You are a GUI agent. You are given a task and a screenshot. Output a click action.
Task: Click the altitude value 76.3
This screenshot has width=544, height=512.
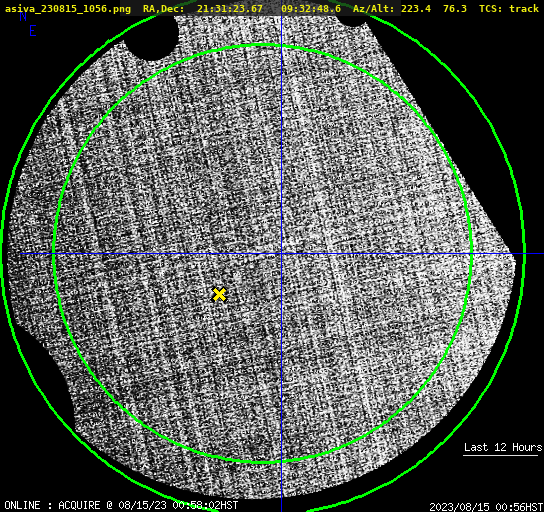pyautogui.click(x=455, y=8)
